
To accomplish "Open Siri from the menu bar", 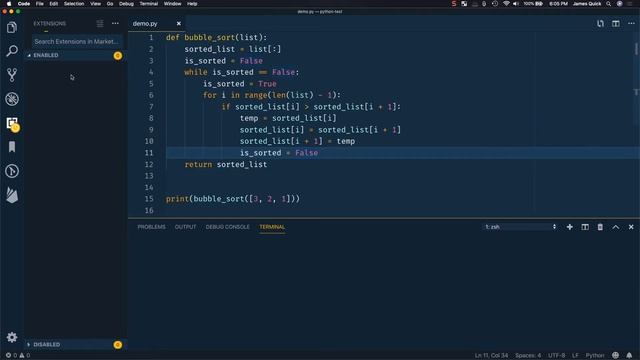I will [620, 4].
